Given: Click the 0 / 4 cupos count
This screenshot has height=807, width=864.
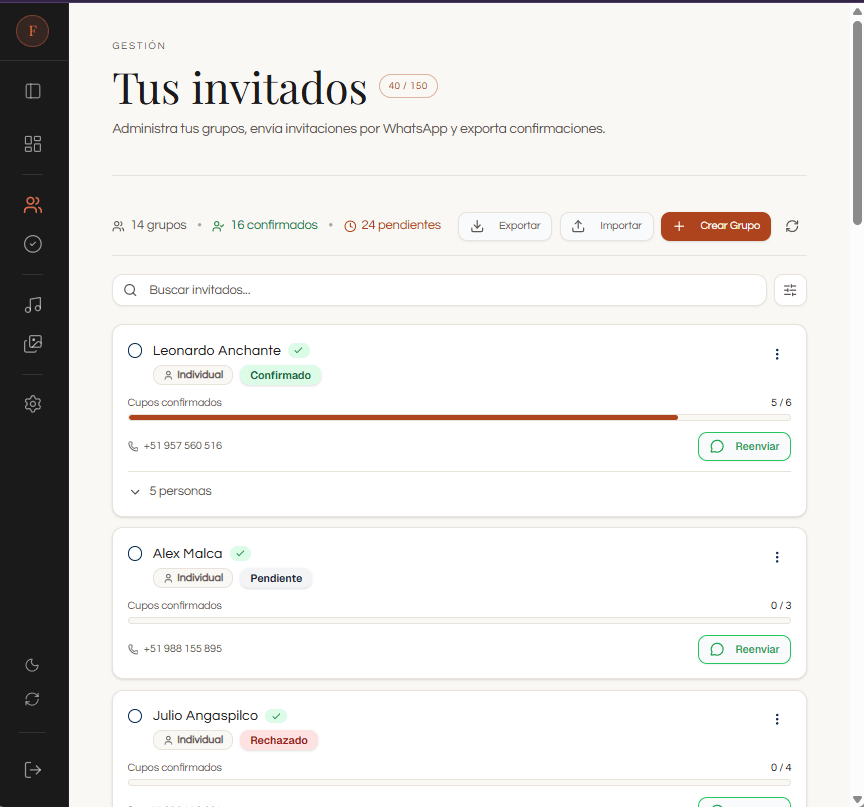Looking at the screenshot, I should coord(781,768).
